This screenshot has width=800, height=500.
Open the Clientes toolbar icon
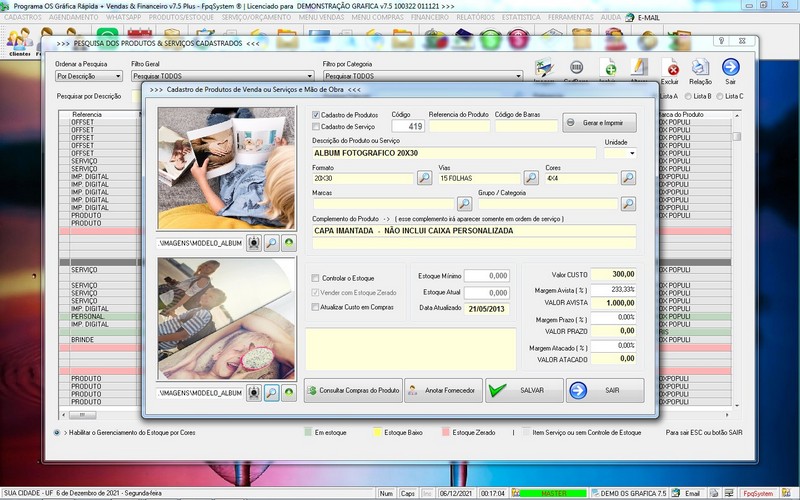click(19, 41)
